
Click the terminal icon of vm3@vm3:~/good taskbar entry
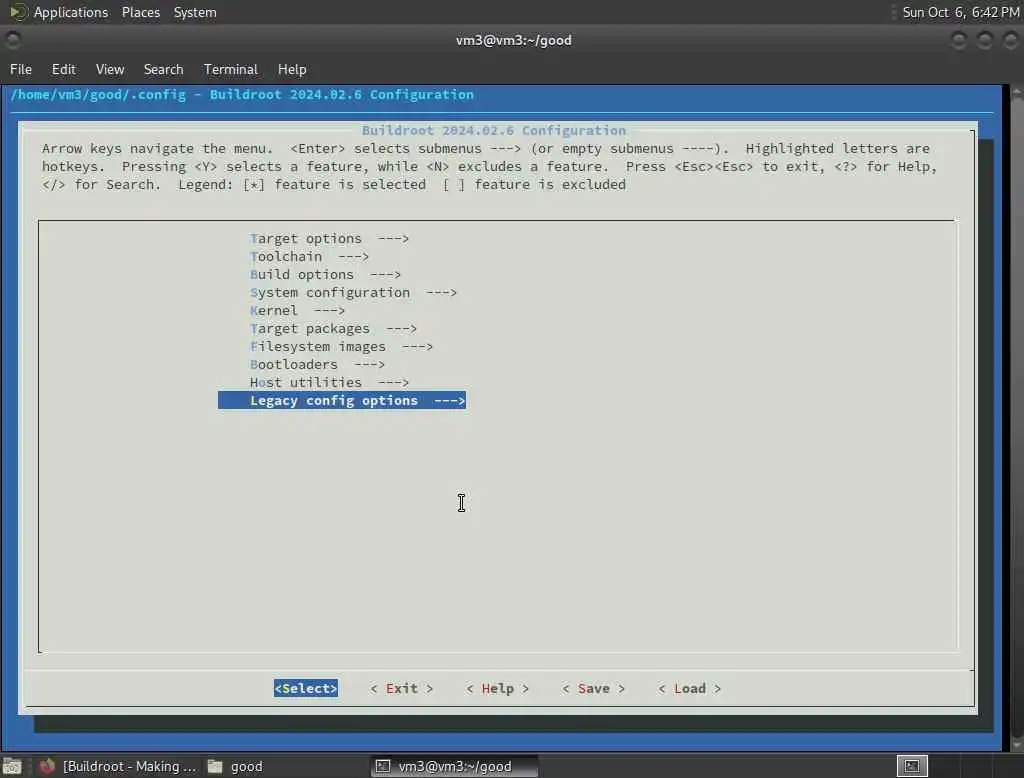383,766
